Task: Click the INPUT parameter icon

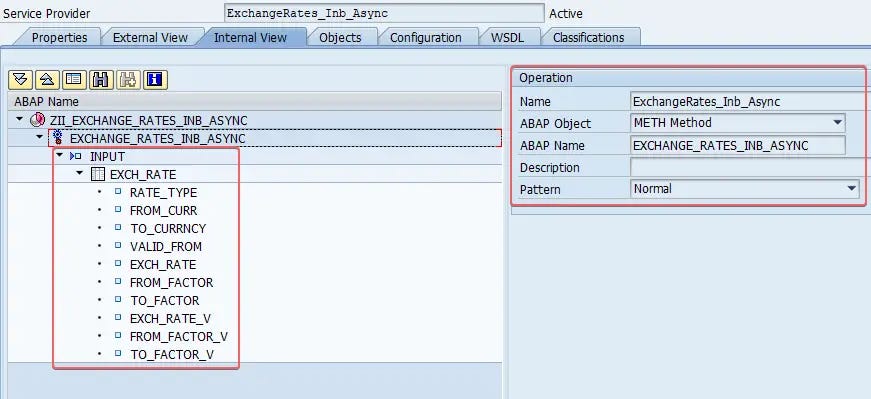Action: [76, 157]
